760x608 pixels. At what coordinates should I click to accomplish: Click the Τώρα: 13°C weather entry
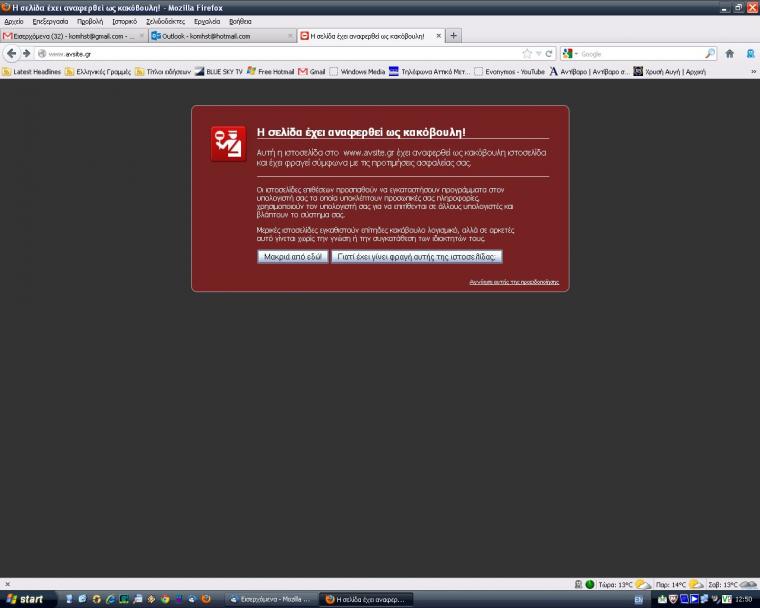(624, 584)
